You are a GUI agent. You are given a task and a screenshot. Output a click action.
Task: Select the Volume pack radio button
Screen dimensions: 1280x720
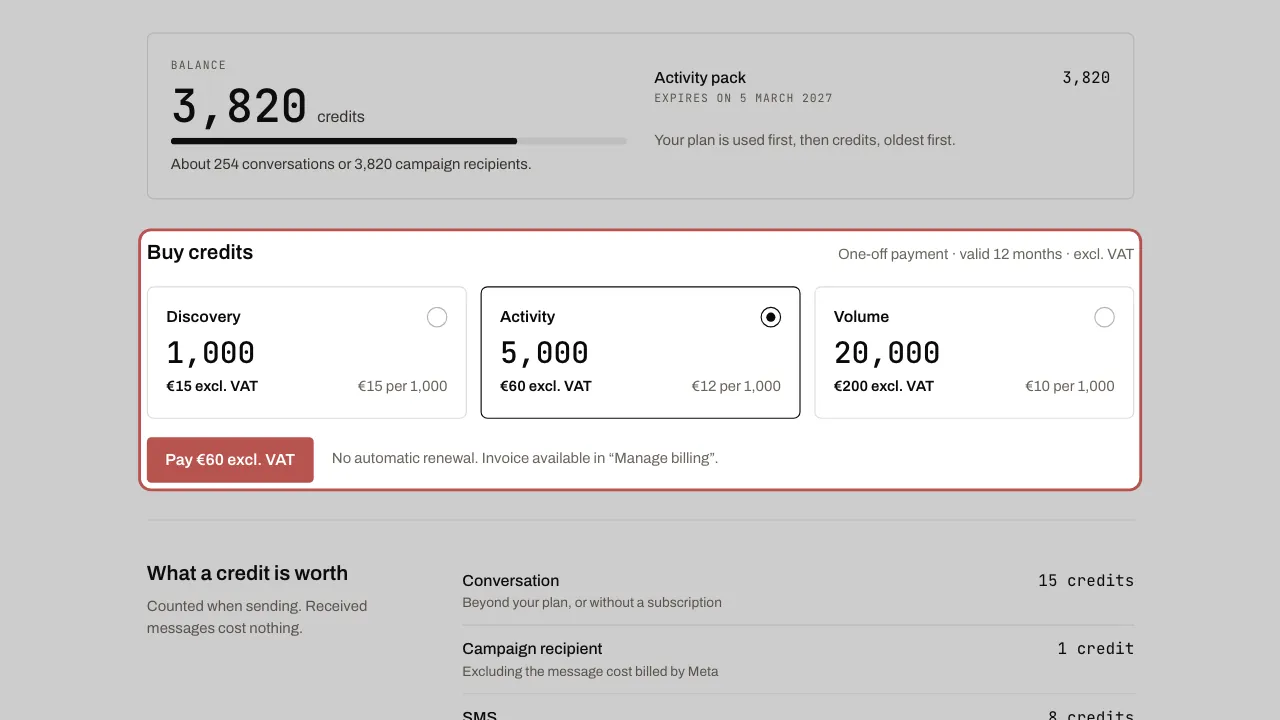click(x=1104, y=317)
